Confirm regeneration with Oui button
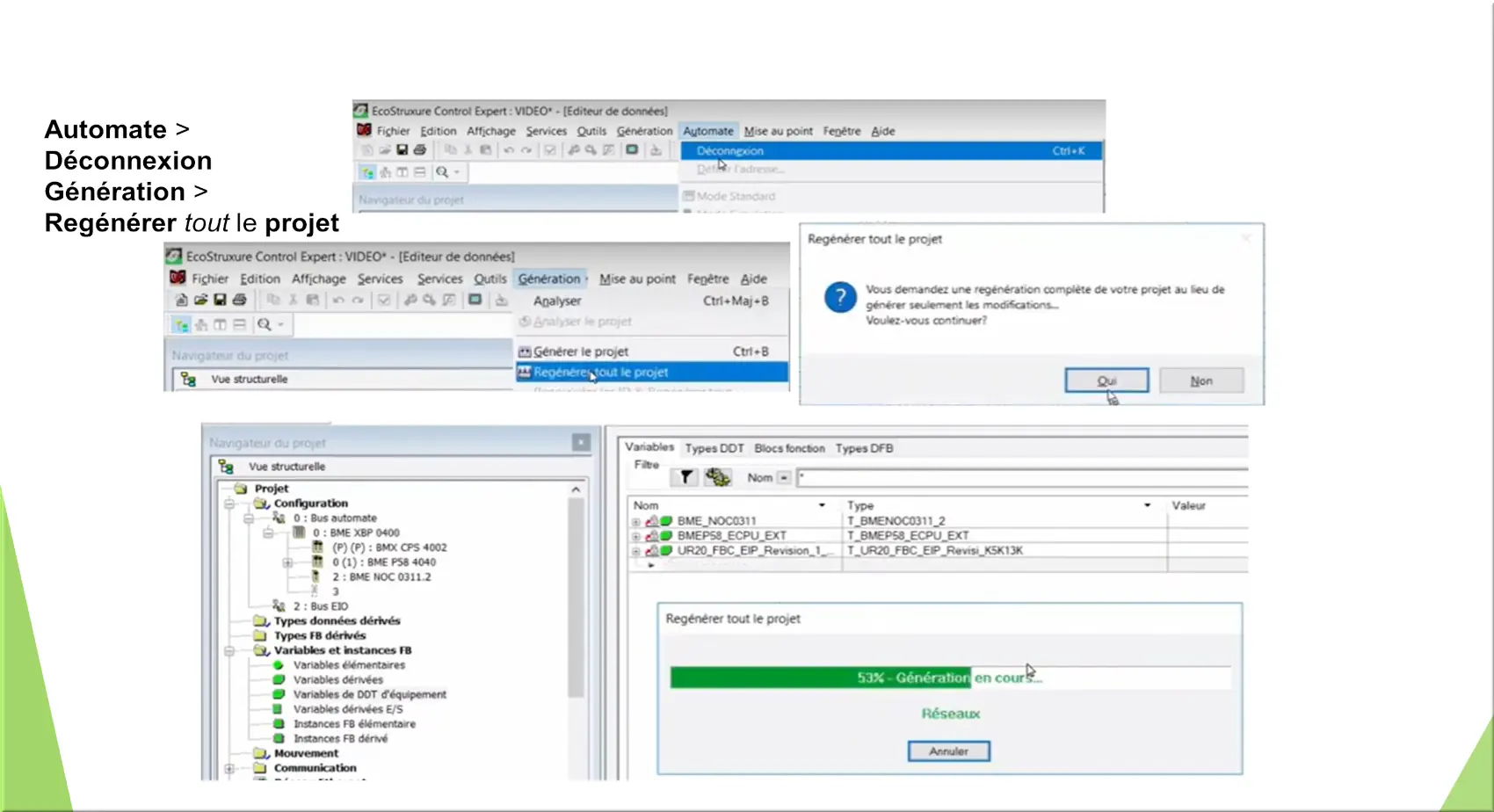The height and width of the screenshot is (812, 1494). click(1106, 381)
